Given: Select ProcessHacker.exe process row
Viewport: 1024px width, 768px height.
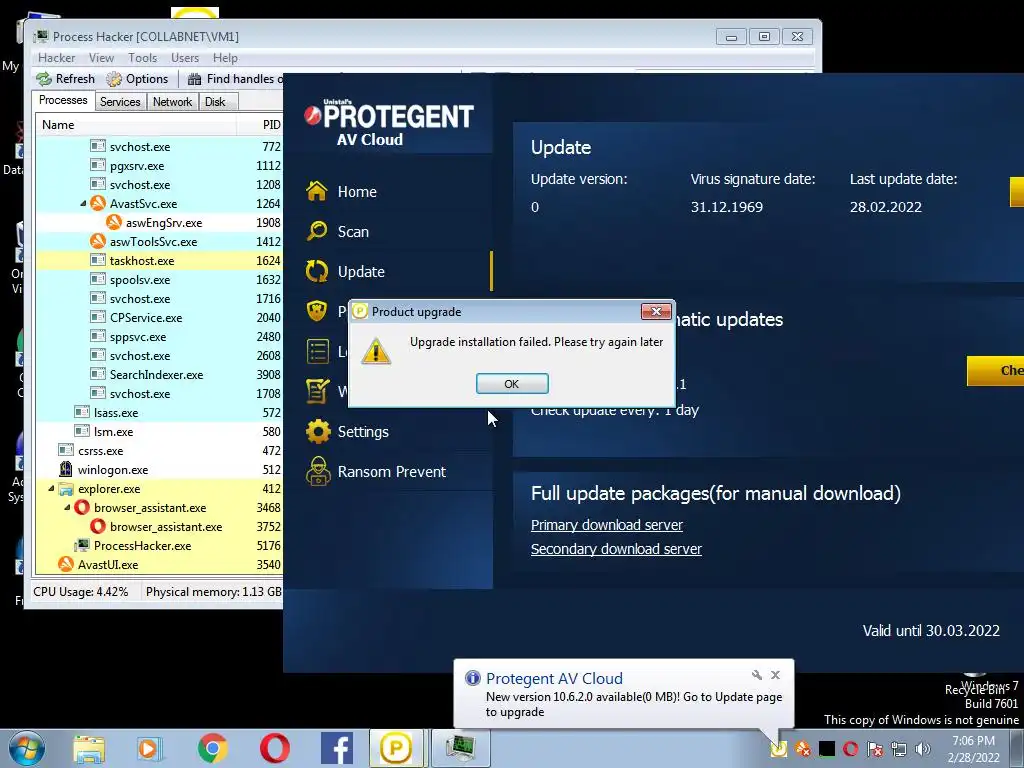Looking at the screenshot, I should 159,545.
